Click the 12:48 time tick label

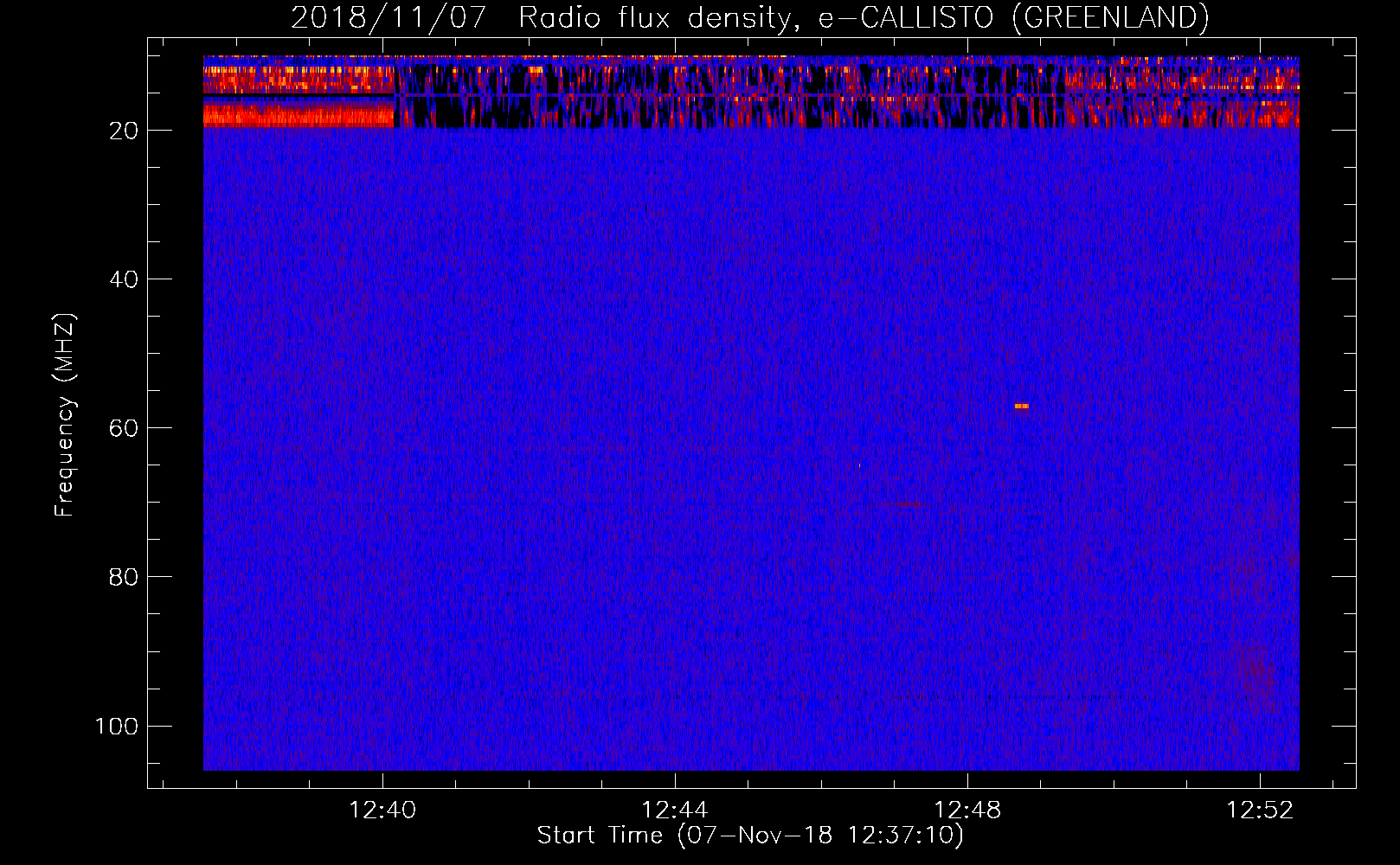coord(967,810)
